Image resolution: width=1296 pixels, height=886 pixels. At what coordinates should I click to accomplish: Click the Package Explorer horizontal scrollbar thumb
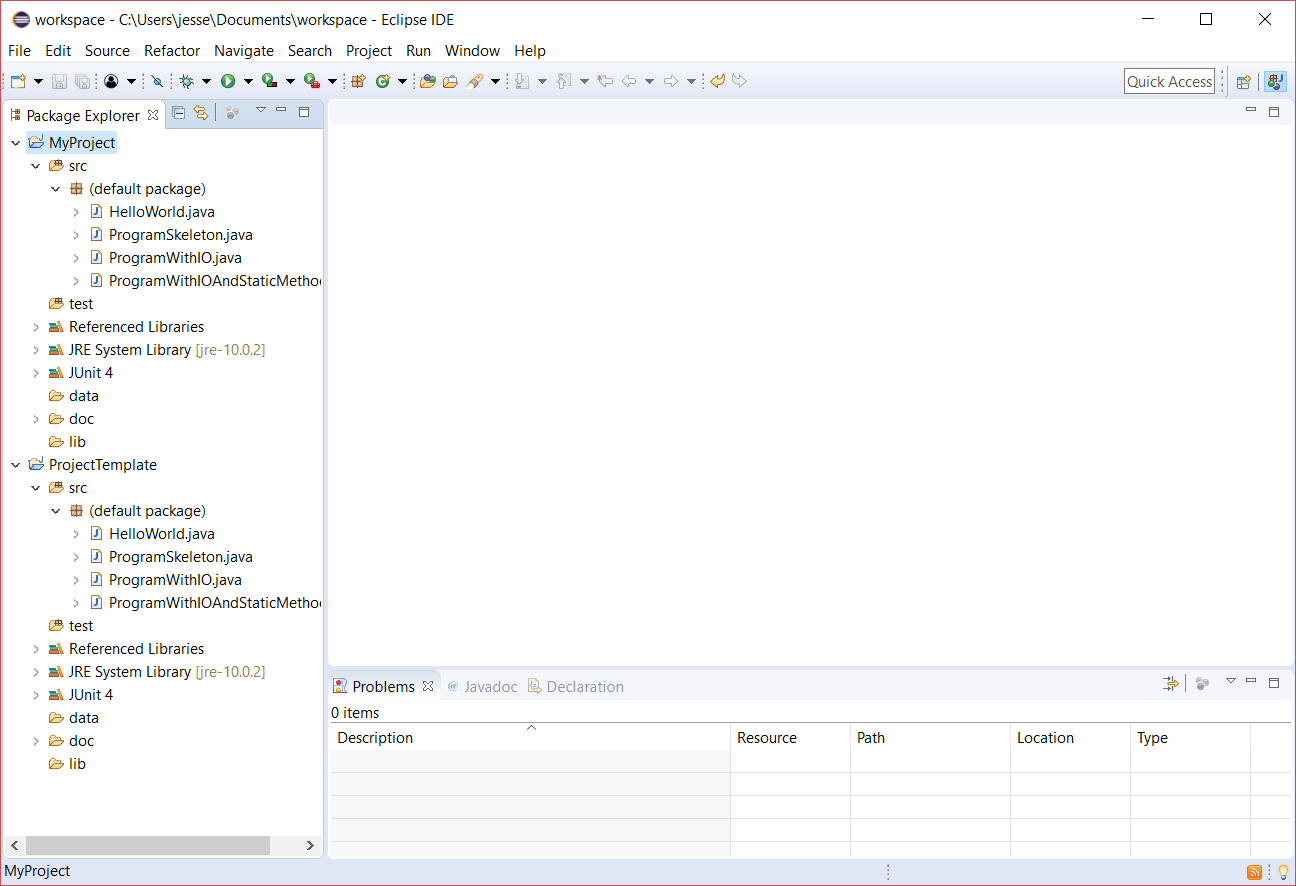147,845
